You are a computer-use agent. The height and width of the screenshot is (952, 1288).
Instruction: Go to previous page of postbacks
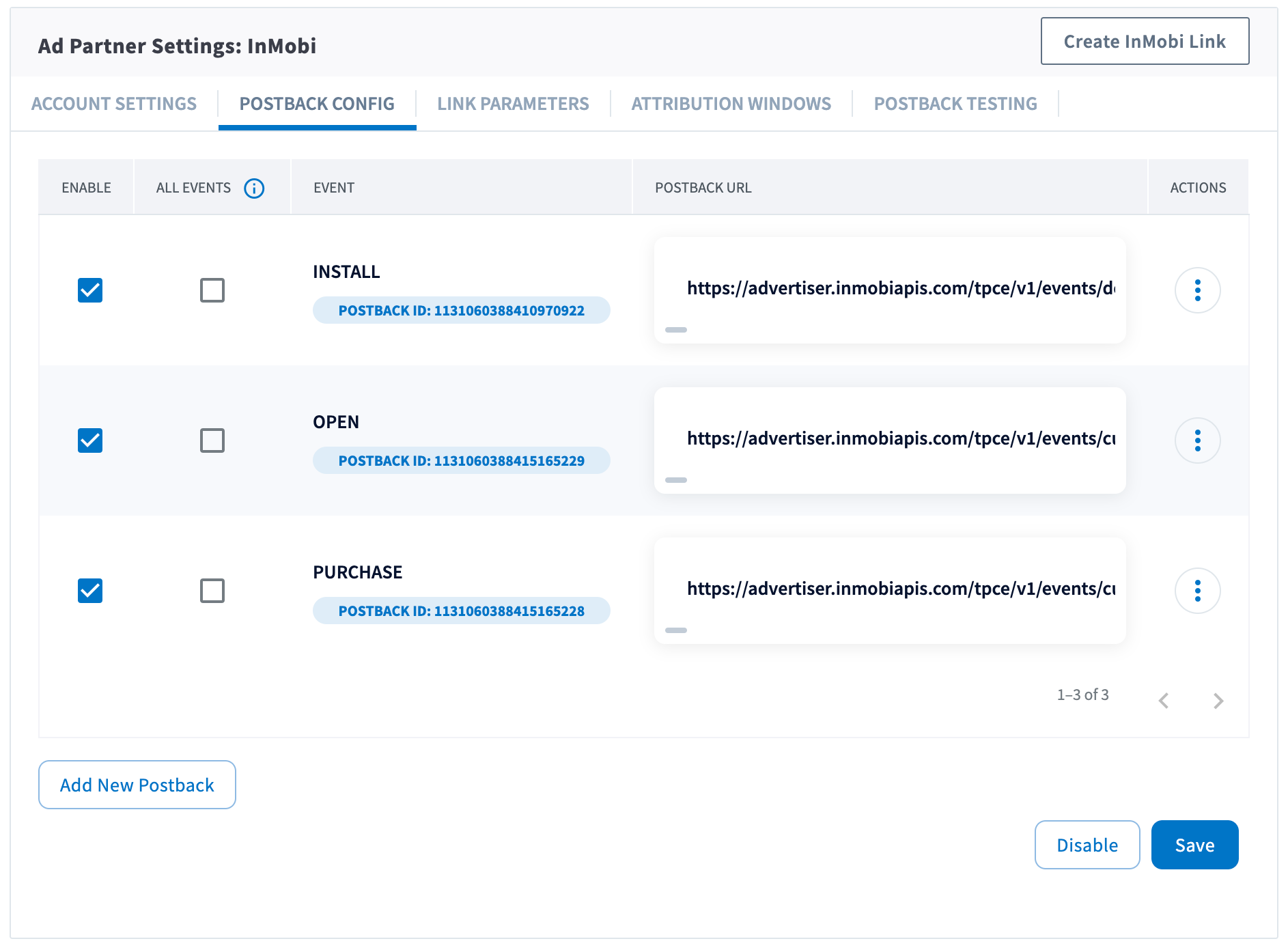tap(1164, 701)
